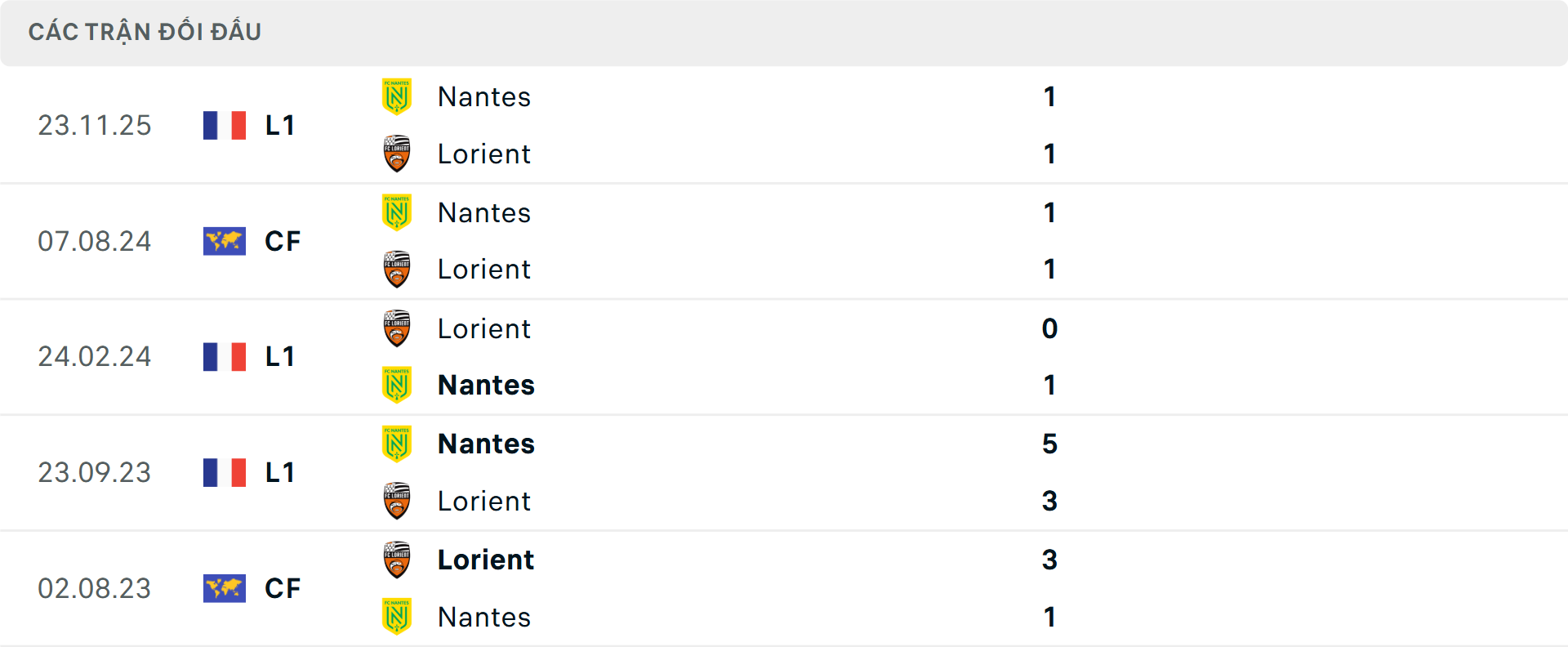Expand the 02.08.23 friendly match details
This screenshot has height=647, width=1568.
[x=784, y=588]
